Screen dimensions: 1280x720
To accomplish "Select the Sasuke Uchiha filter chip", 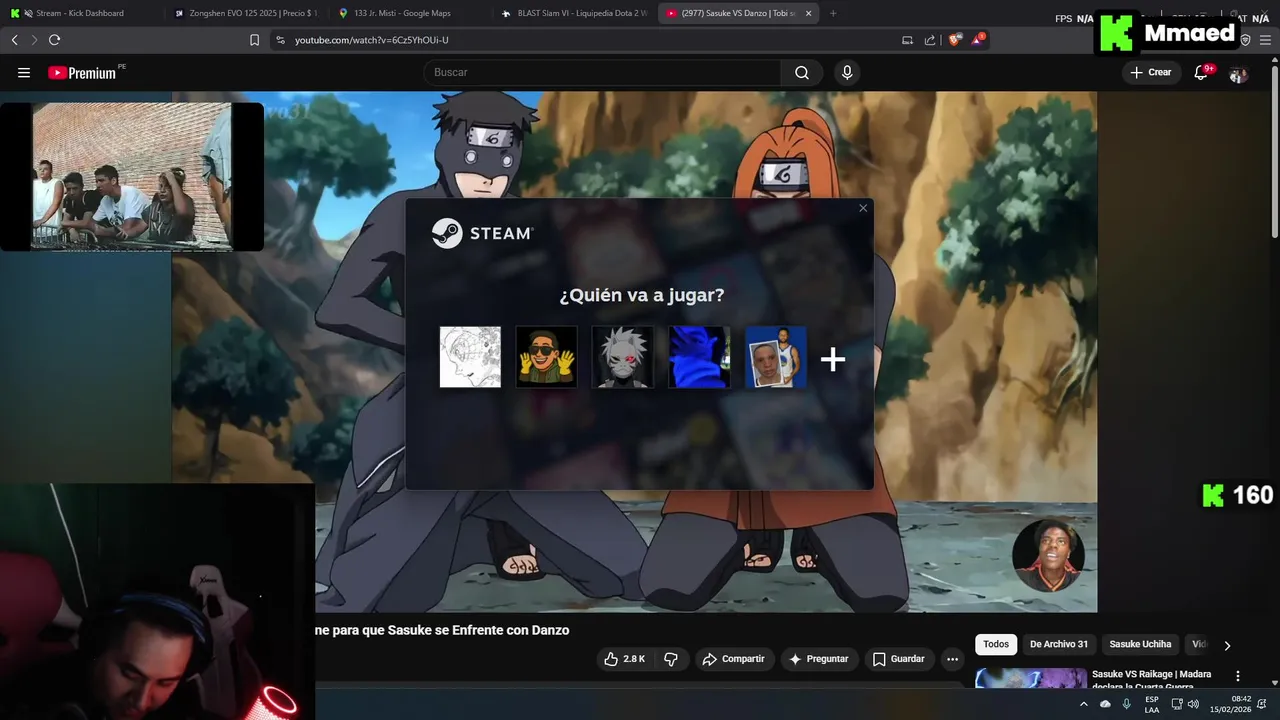I will pyautogui.click(x=1140, y=644).
